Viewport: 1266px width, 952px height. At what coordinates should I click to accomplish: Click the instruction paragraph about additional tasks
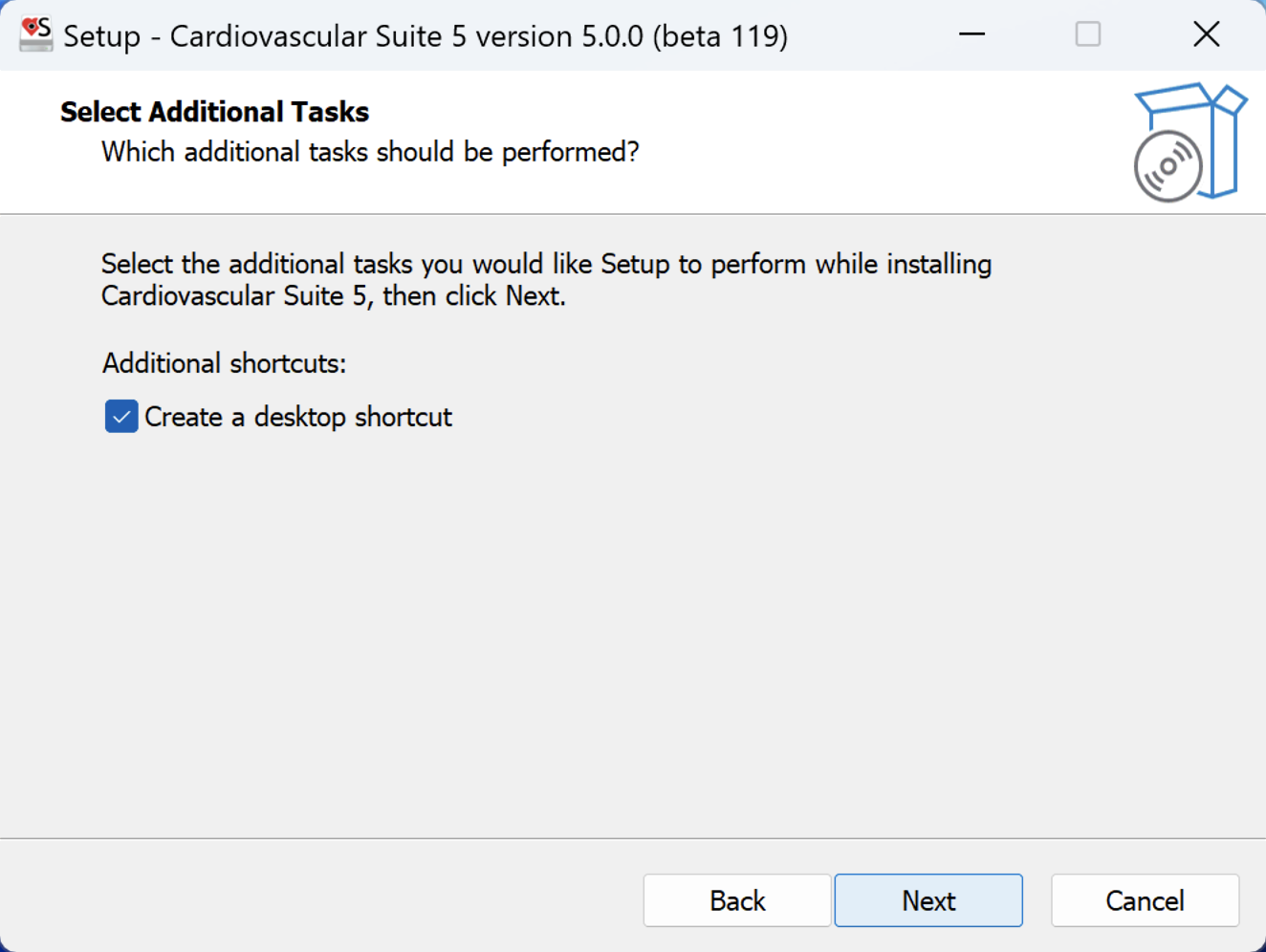545,279
